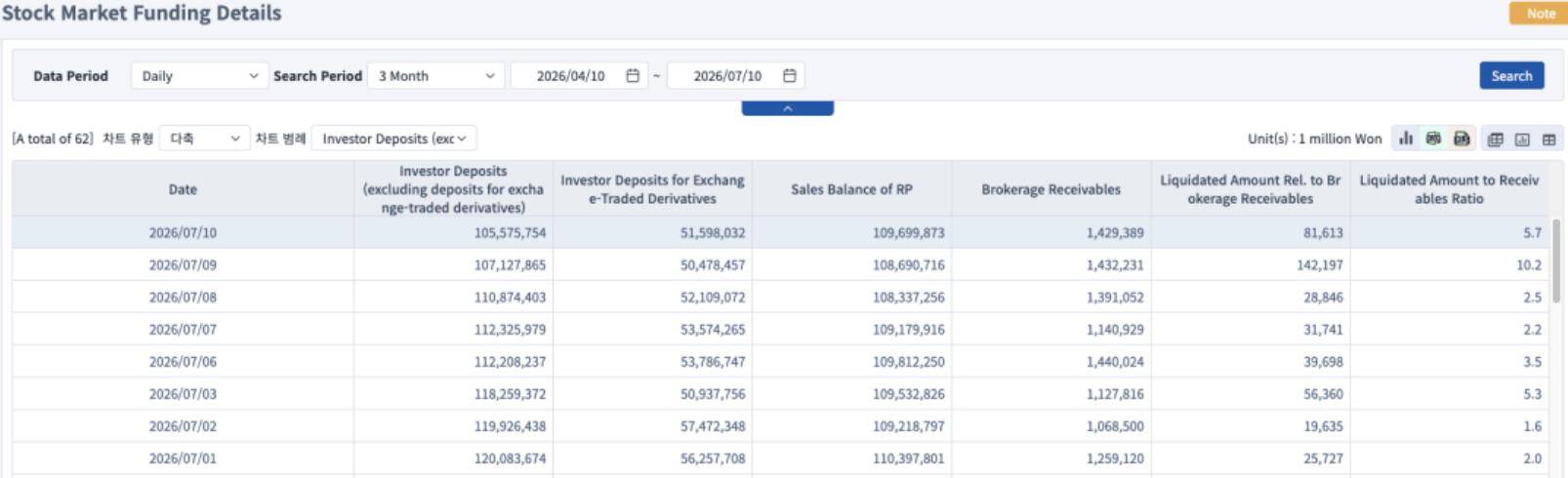The image size is (1568, 478).
Task: Open the Search Period 3 Month dropdown
Action: click(436, 75)
